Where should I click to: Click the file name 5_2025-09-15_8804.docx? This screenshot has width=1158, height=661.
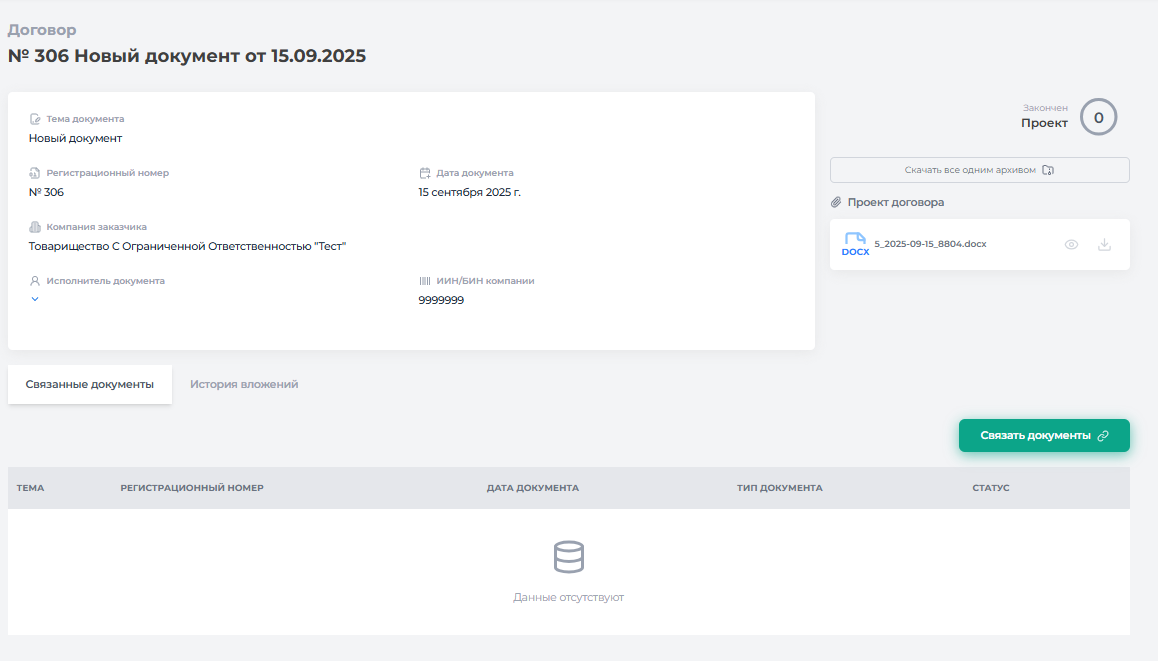pyautogui.click(x=930, y=243)
